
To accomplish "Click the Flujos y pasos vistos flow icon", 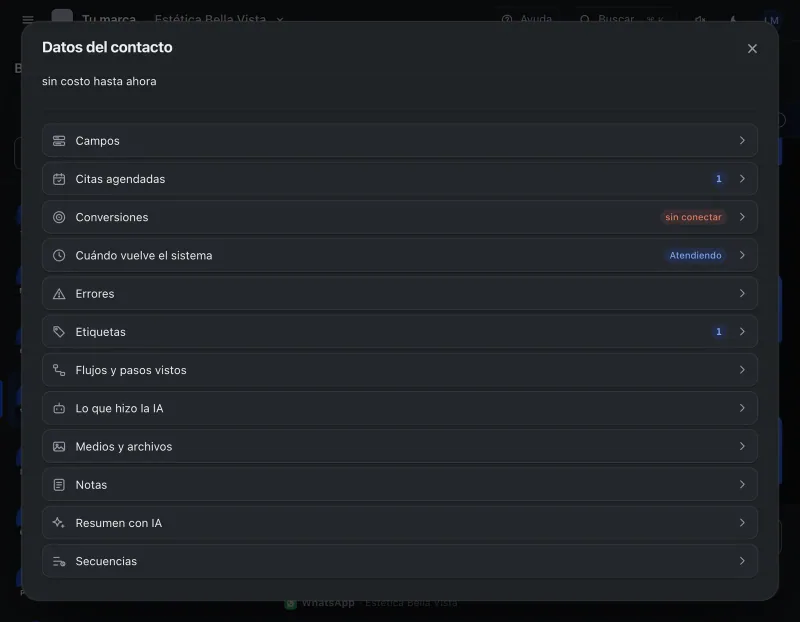I will (59, 370).
